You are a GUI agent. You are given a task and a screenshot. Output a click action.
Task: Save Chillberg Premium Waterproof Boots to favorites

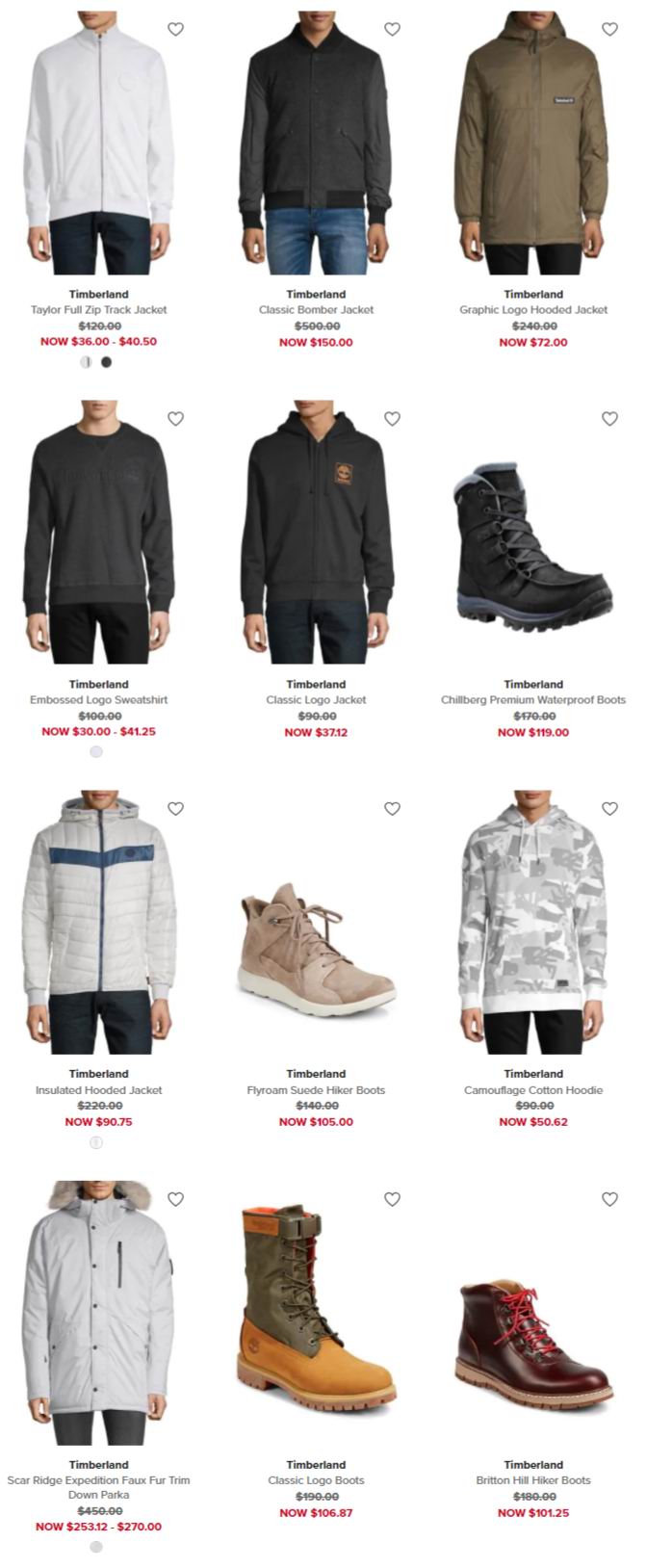click(609, 418)
